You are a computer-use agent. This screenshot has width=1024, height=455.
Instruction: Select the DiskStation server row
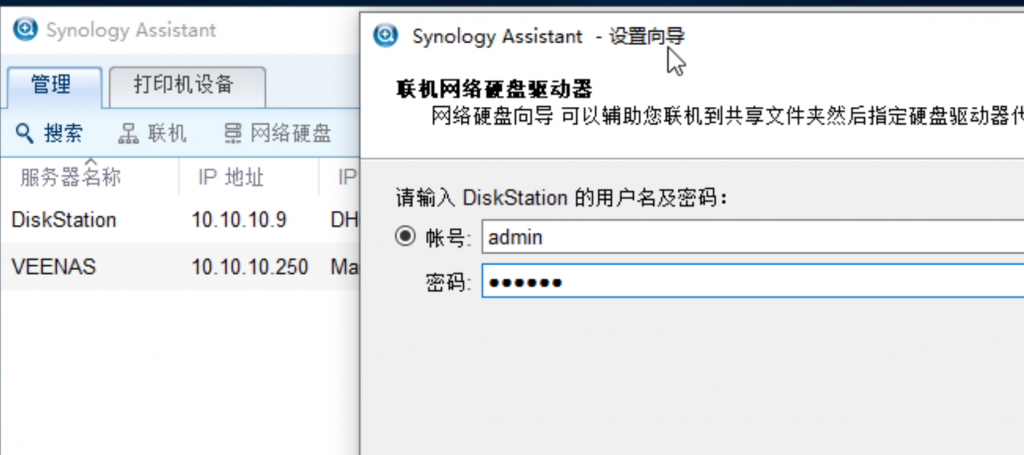64,220
